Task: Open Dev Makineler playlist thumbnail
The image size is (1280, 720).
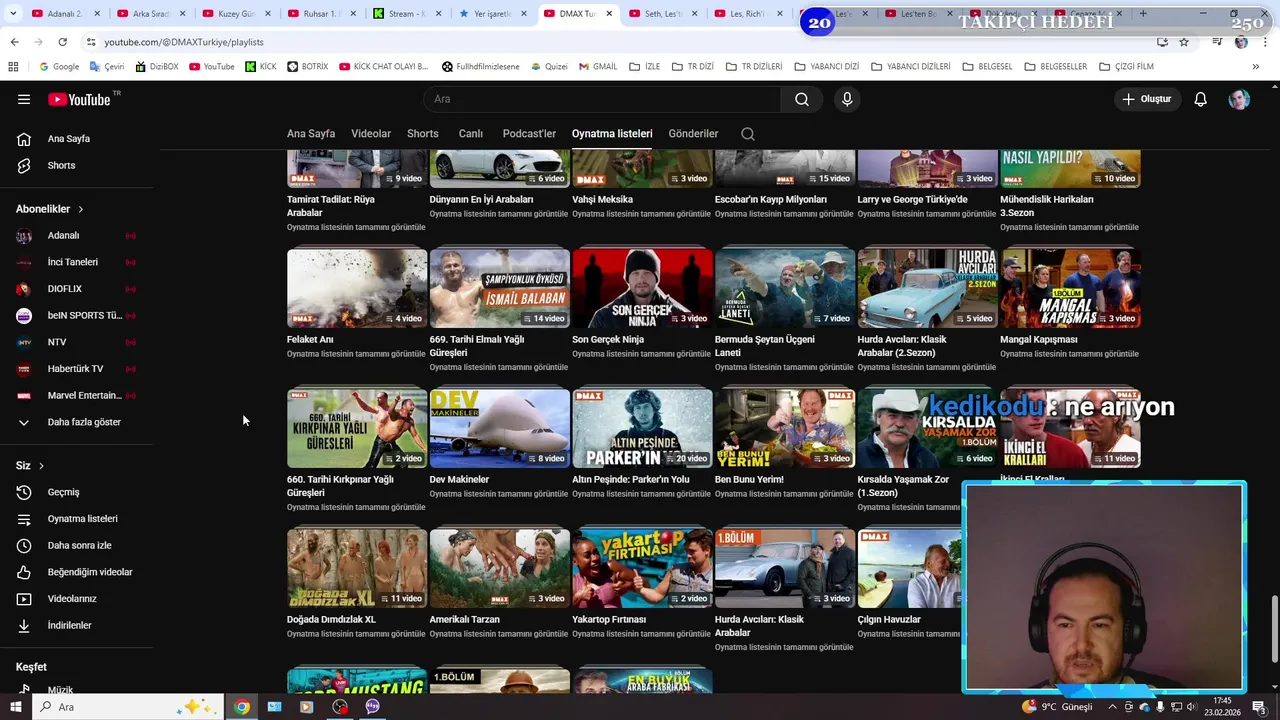Action: (x=499, y=429)
